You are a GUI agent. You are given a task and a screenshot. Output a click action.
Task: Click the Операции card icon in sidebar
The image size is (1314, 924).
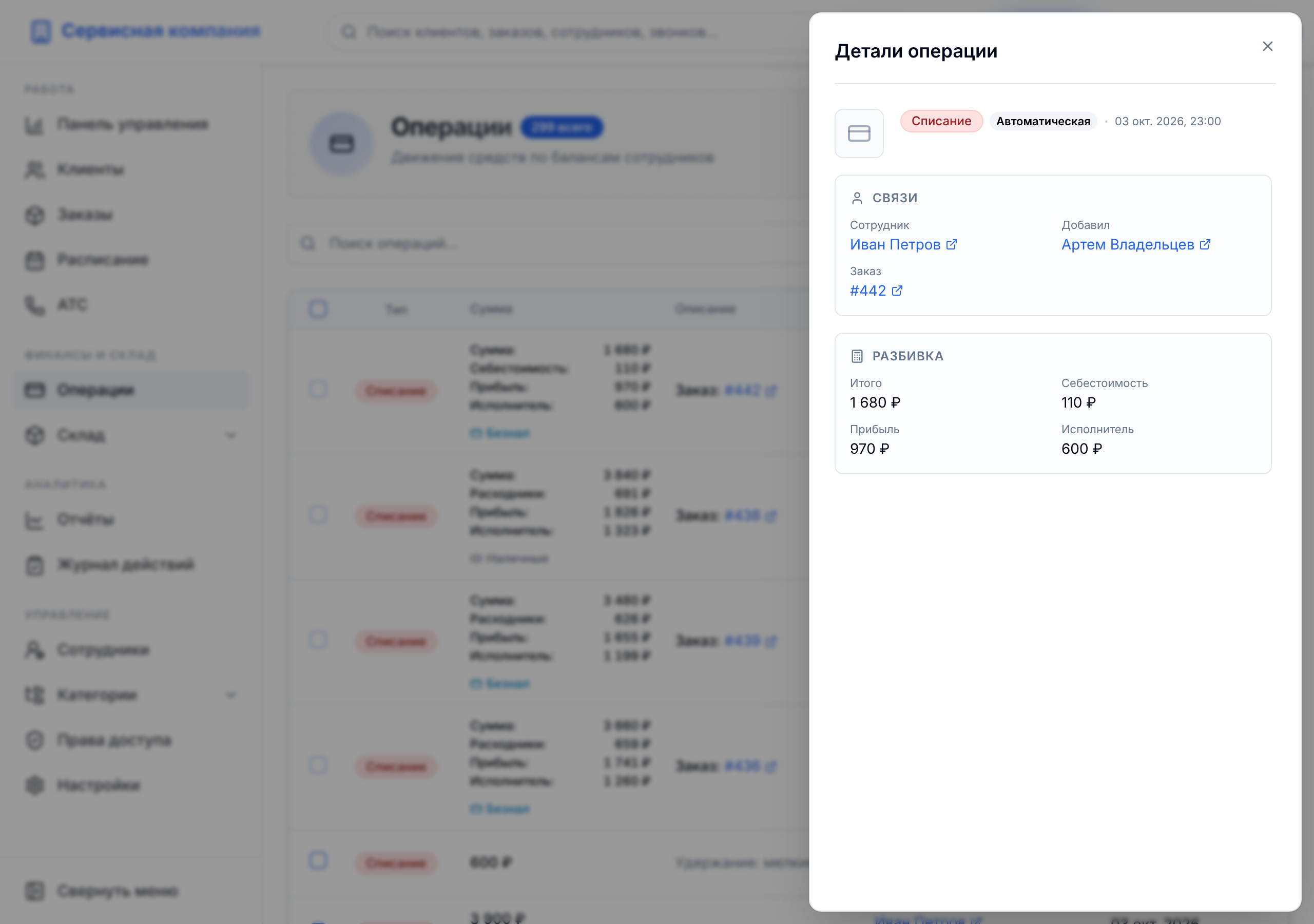point(35,391)
